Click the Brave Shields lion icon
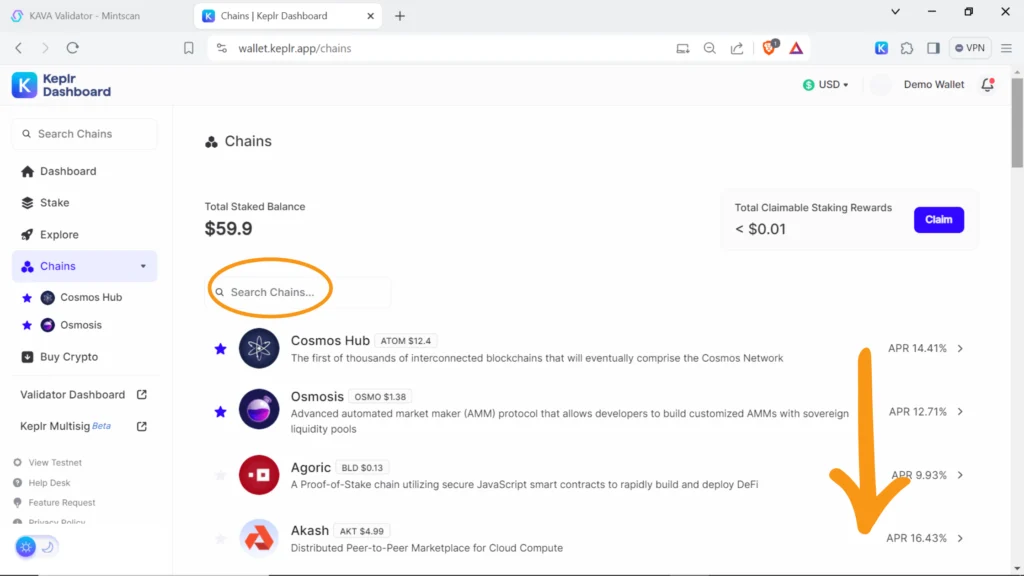This screenshot has height=576, width=1024. (769, 48)
